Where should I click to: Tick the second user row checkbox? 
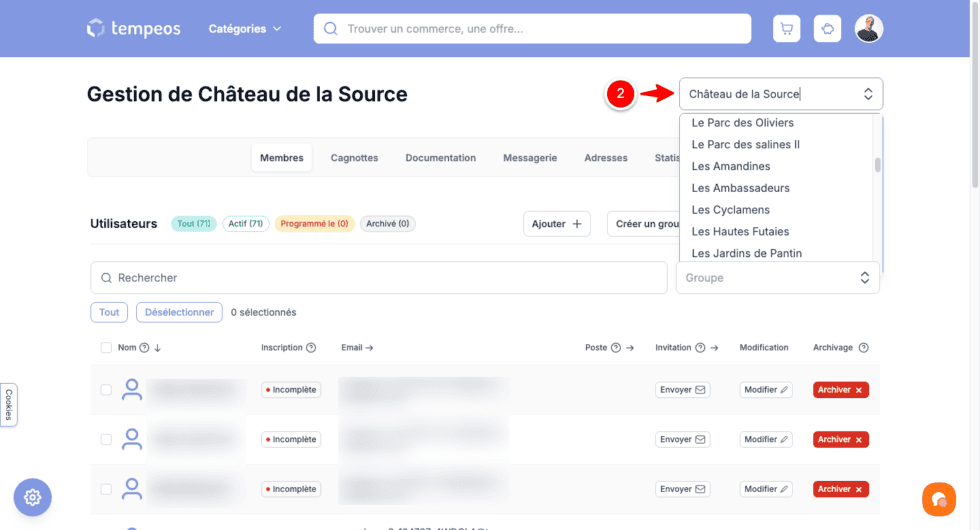pyautogui.click(x=106, y=439)
